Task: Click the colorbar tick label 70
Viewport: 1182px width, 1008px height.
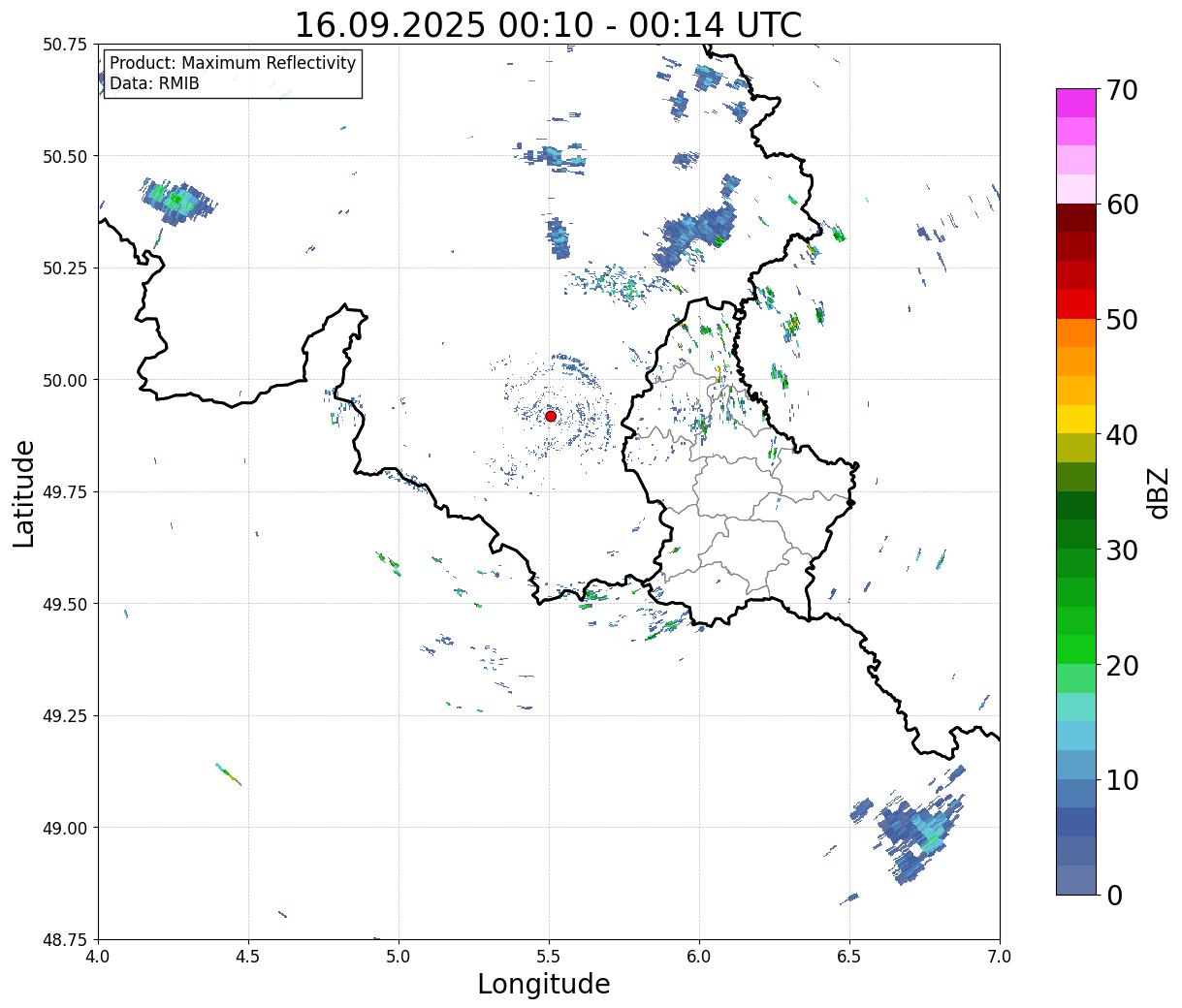Action: tap(1121, 90)
